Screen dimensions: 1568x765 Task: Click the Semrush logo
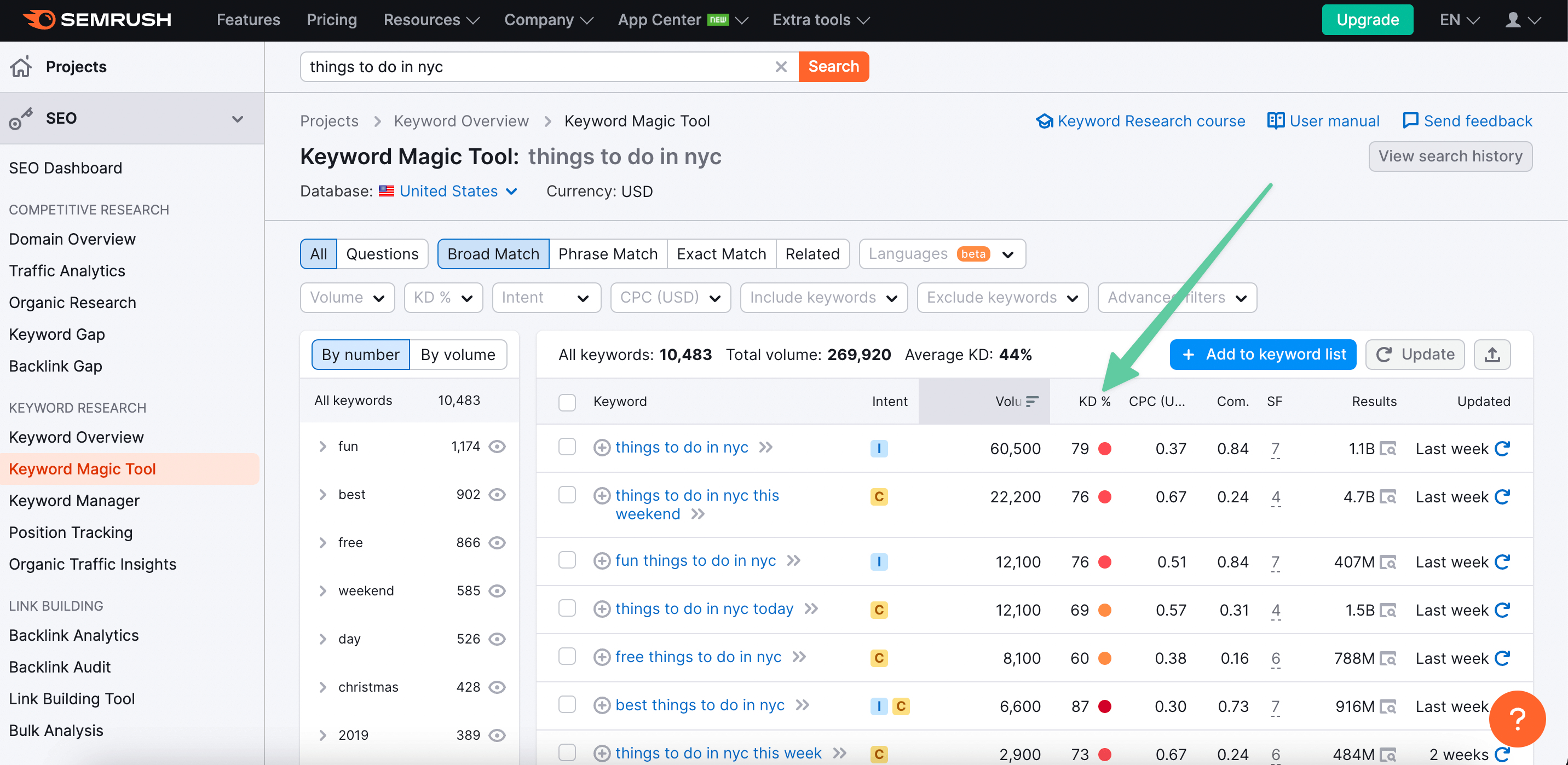coord(97,20)
